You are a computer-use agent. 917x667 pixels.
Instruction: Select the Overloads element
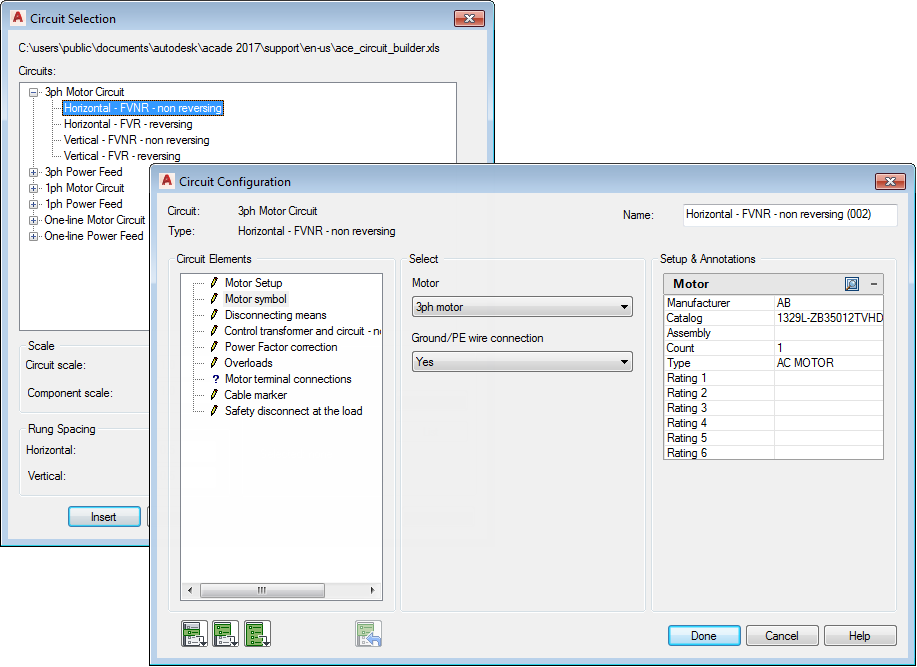pyautogui.click(x=248, y=363)
